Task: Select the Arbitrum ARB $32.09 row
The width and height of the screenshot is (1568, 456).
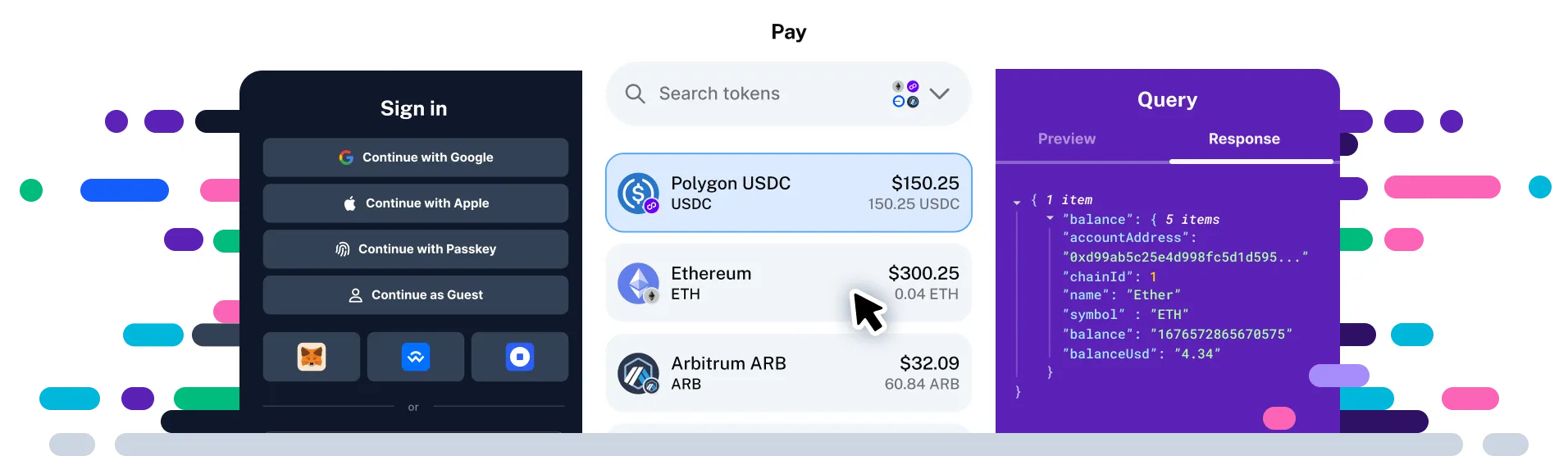Action: (x=788, y=373)
